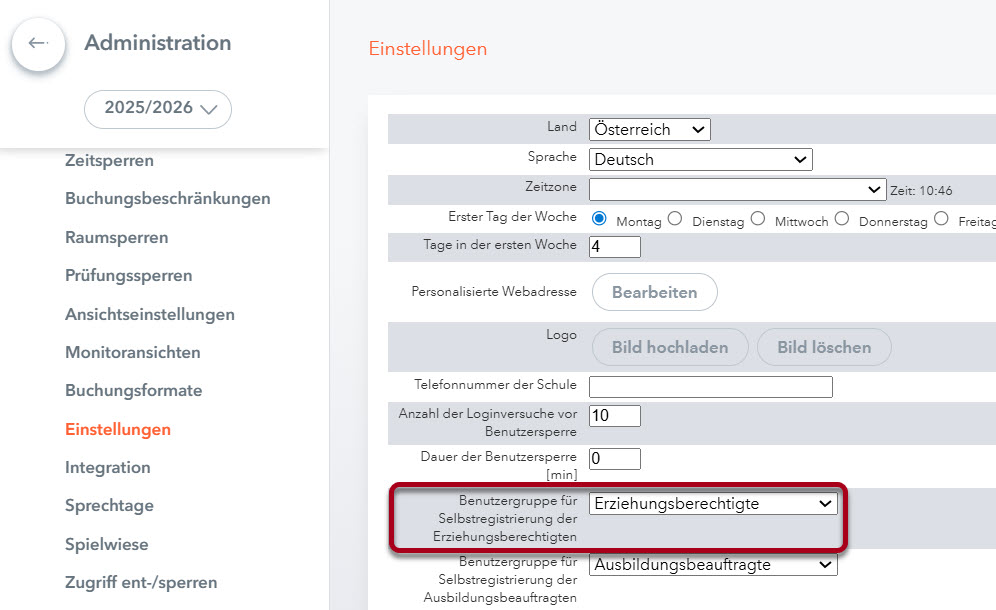Open the Erziehungsberechtigte user group dropdown
Viewport: 996px width, 610px height.
712,503
